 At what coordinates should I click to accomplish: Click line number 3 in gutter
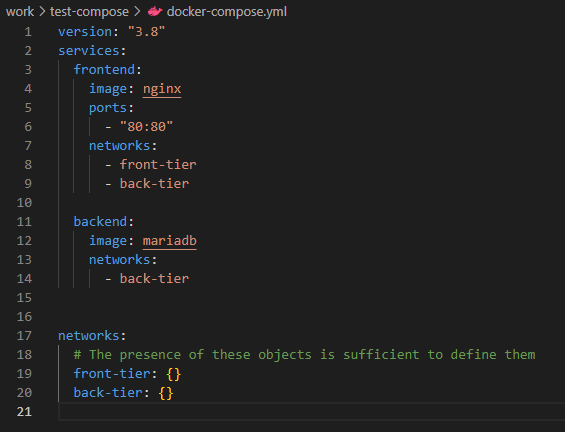[x=28, y=70]
